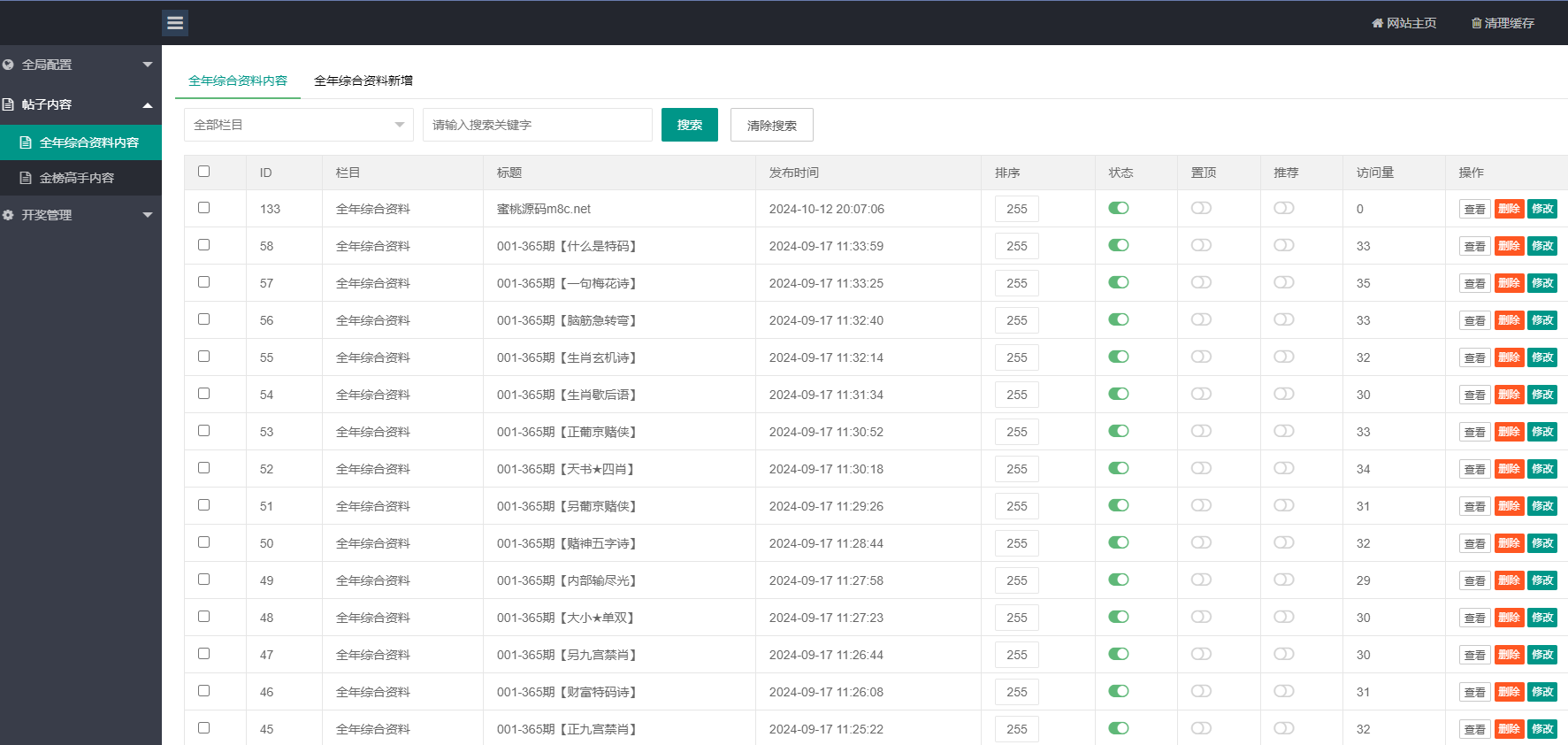
Task: Open the 全部栏目 category dropdown
Action: 298,125
